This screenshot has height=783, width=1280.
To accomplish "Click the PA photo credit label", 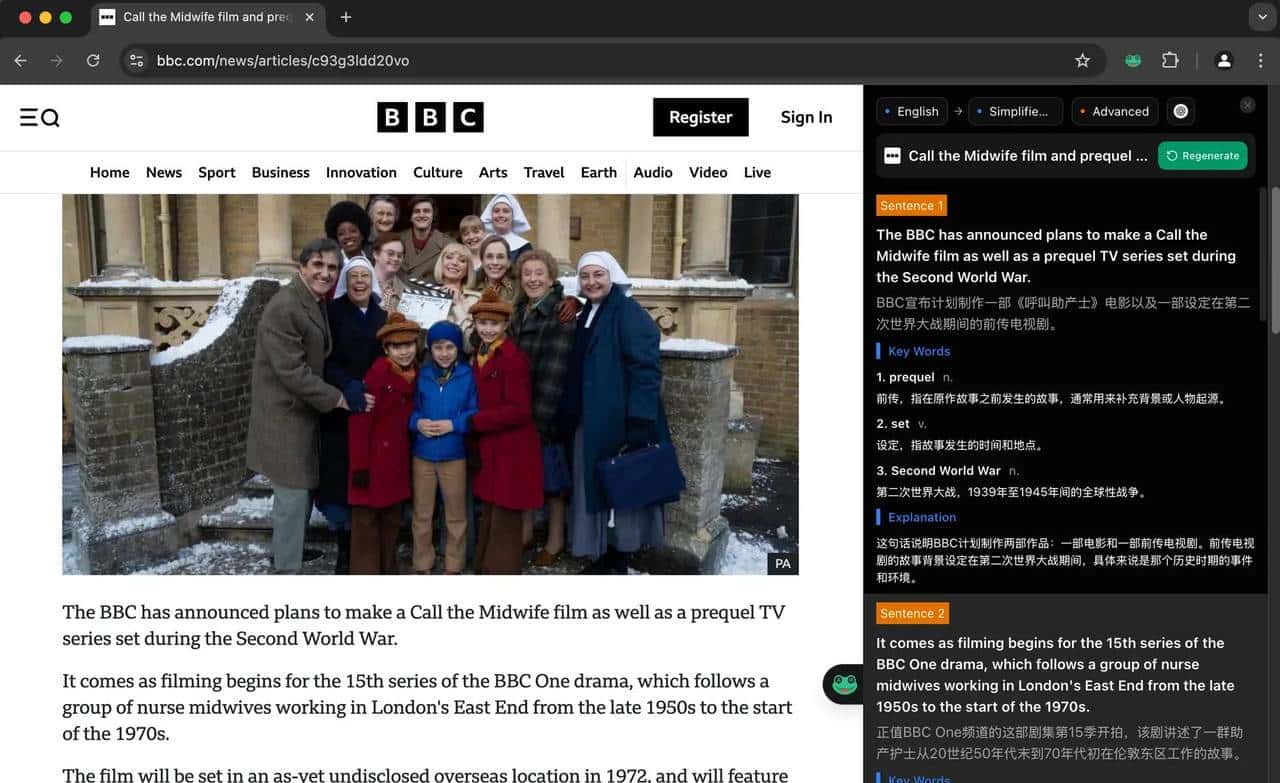I will point(783,564).
